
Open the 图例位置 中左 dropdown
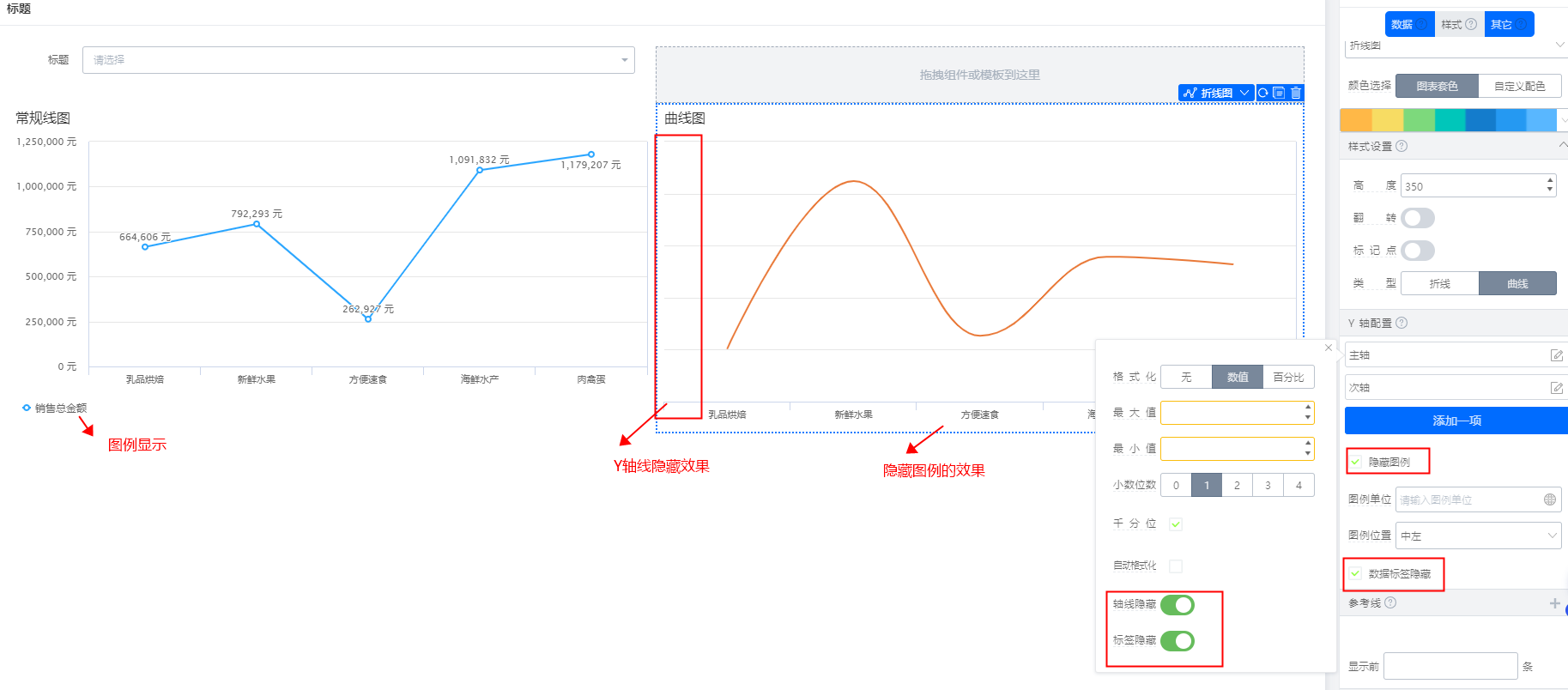tap(1479, 536)
